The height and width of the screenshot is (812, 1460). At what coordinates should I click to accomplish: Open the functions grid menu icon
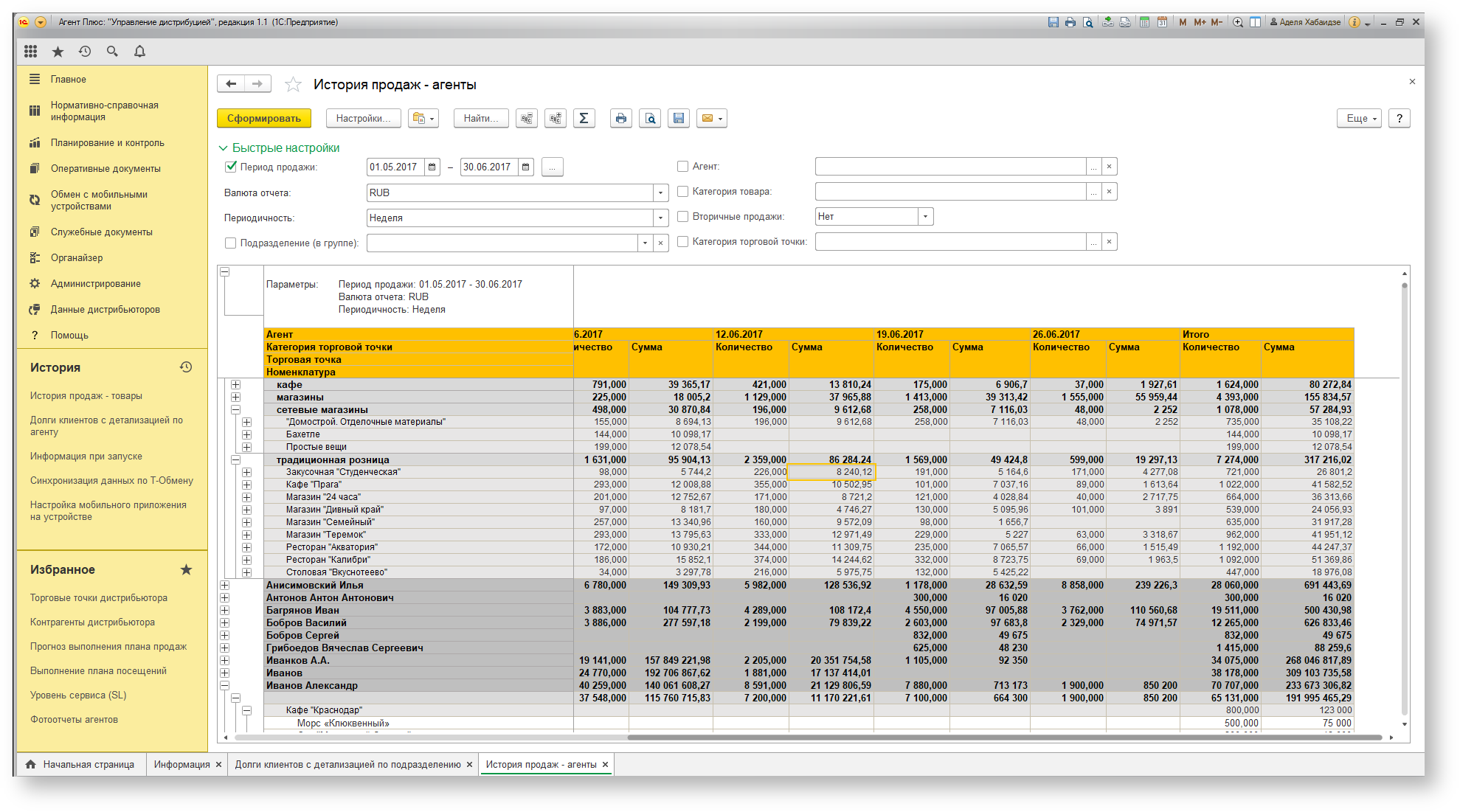[30, 51]
